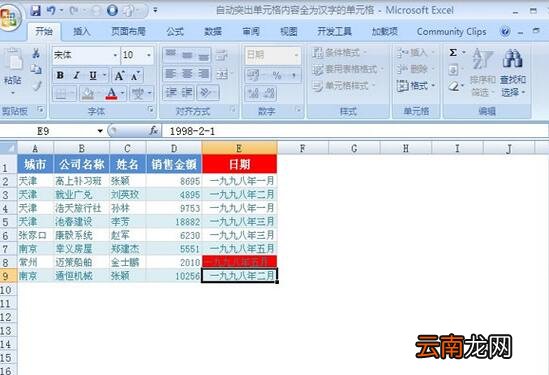This screenshot has width=549, height=375.
Task: Switch to the 页面布局 tab
Action: pyautogui.click(x=128, y=32)
